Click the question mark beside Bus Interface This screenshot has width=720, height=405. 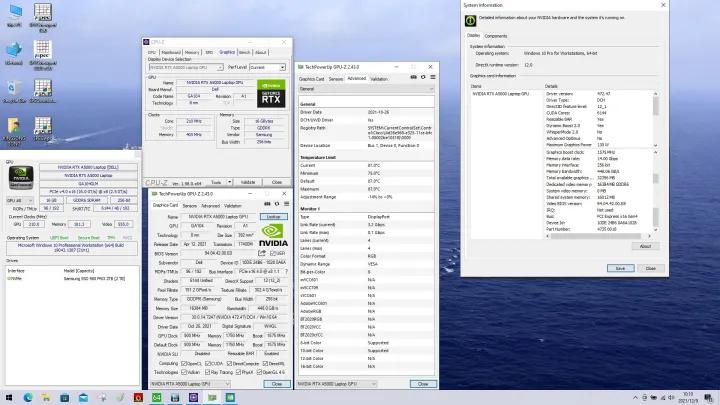click(x=287, y=271)
